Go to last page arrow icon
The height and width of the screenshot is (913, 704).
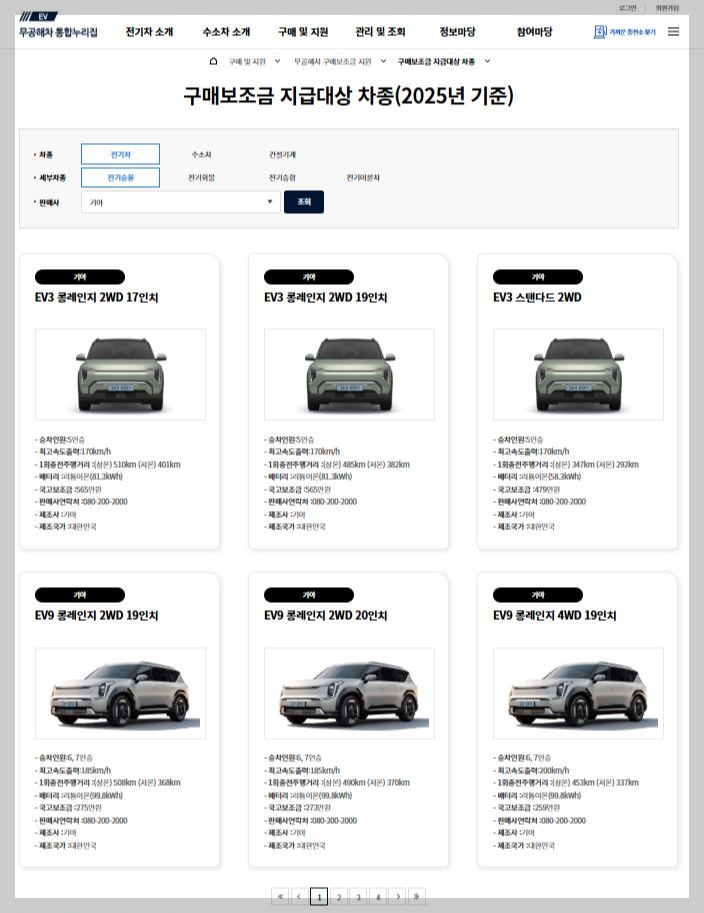coord(417,896)
